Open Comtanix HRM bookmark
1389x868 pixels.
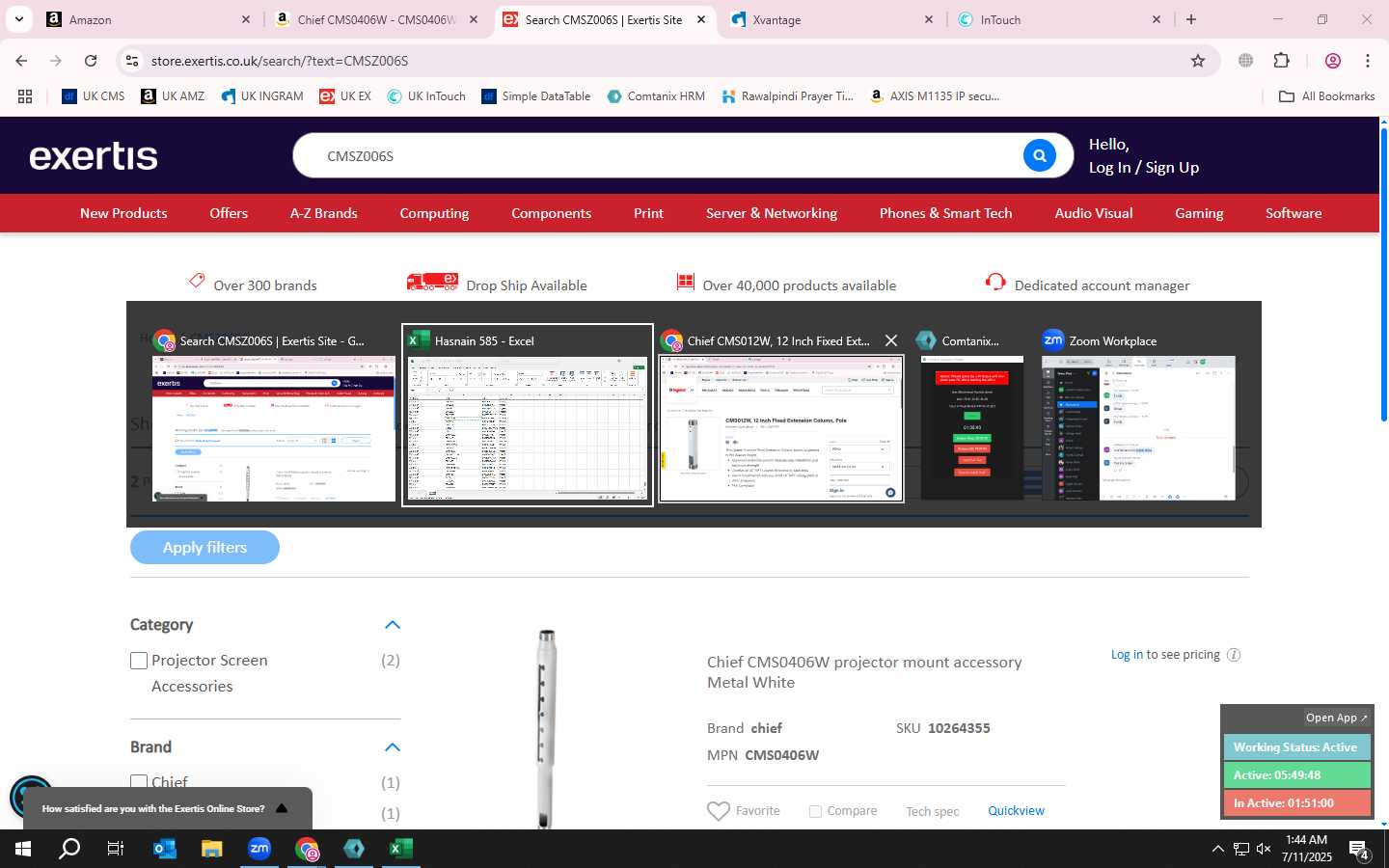(x=656, y=96)
